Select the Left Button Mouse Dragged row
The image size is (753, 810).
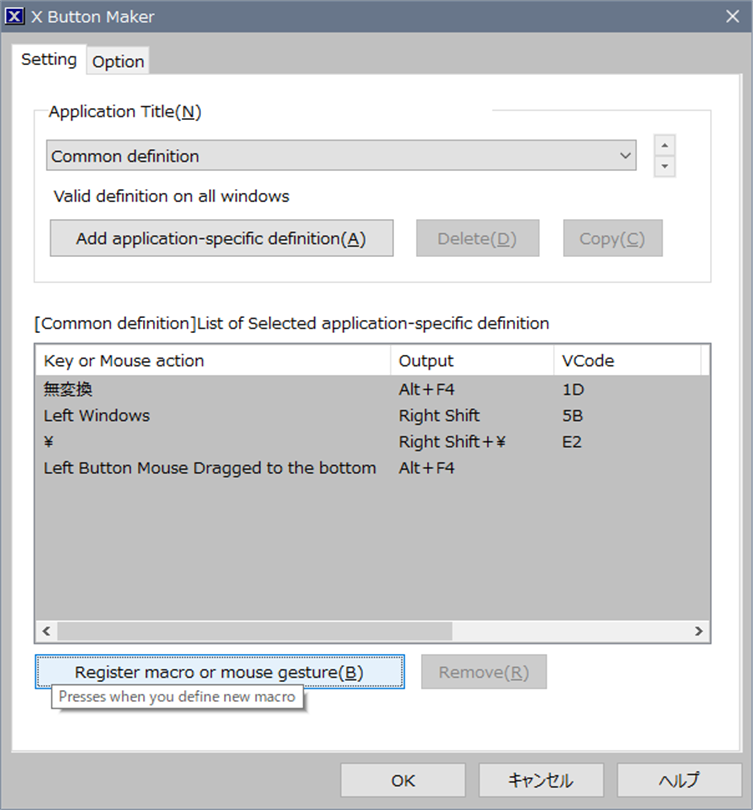tap(372, 468)
